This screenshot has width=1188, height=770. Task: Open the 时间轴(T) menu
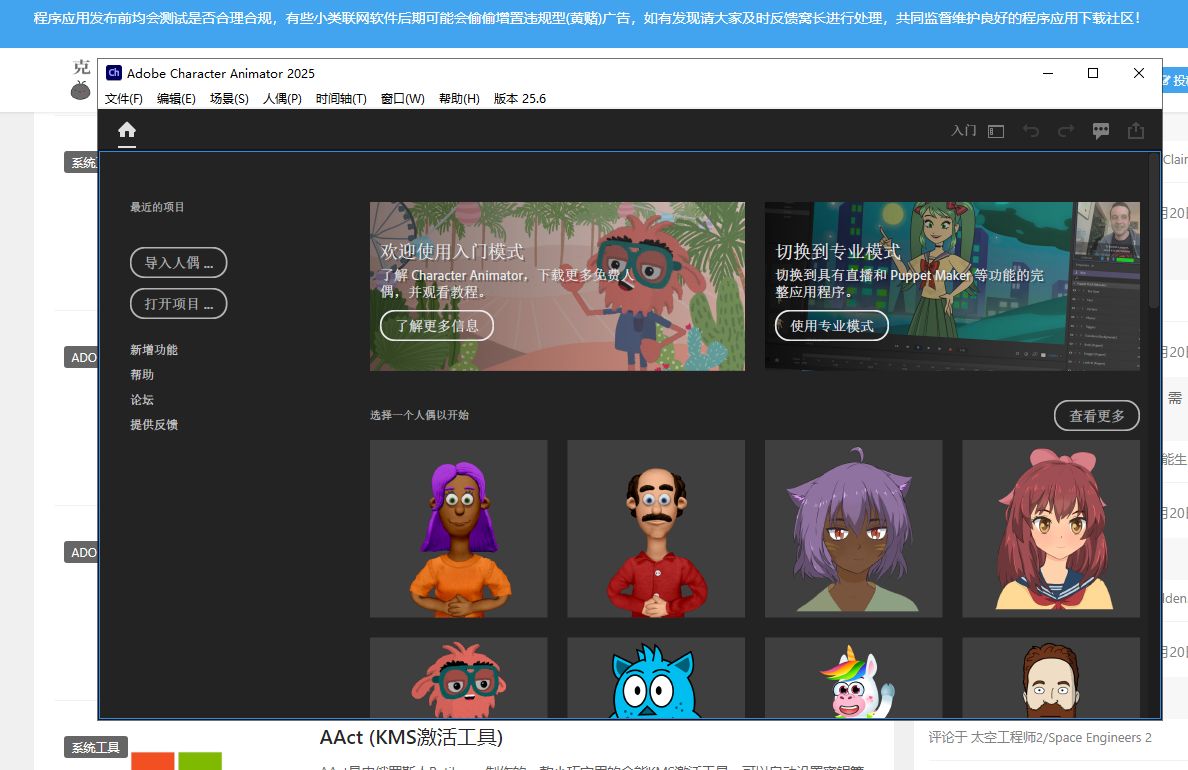341,98
